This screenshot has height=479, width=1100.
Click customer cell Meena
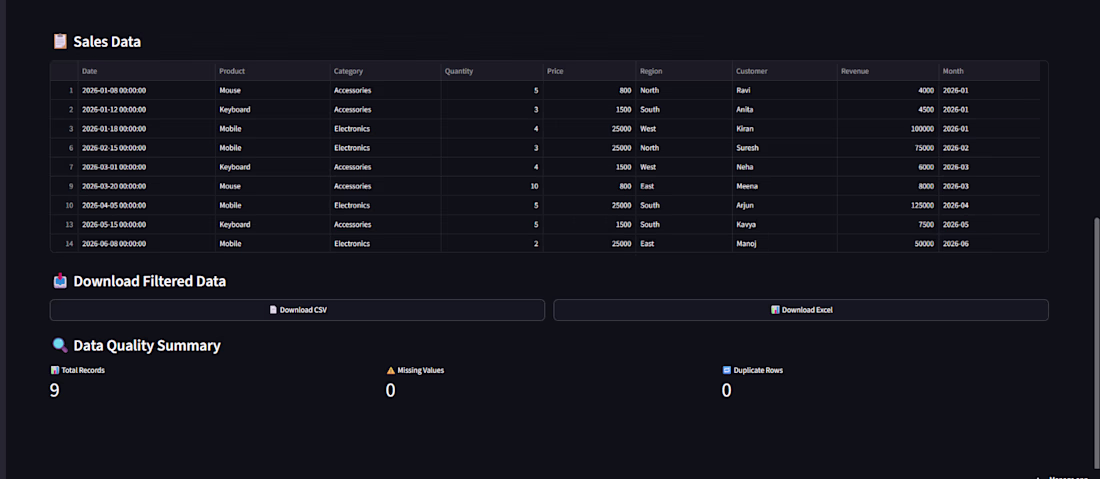pyautogui.click(x=784, y=187)
